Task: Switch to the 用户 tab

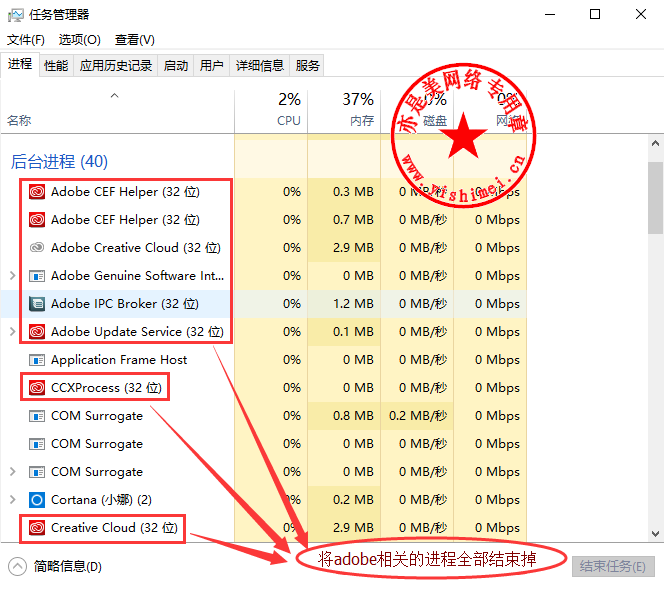Action: (211, 66)
